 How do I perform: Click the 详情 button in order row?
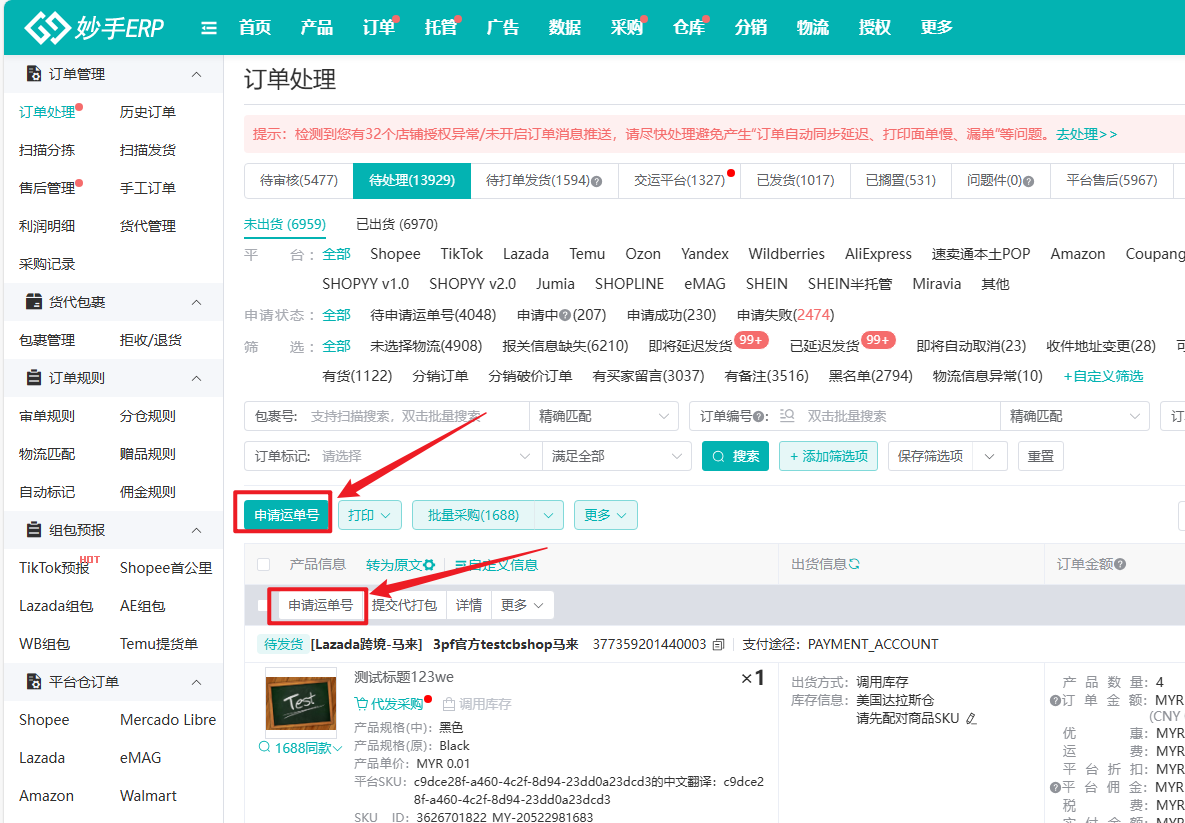coord(469,605)
